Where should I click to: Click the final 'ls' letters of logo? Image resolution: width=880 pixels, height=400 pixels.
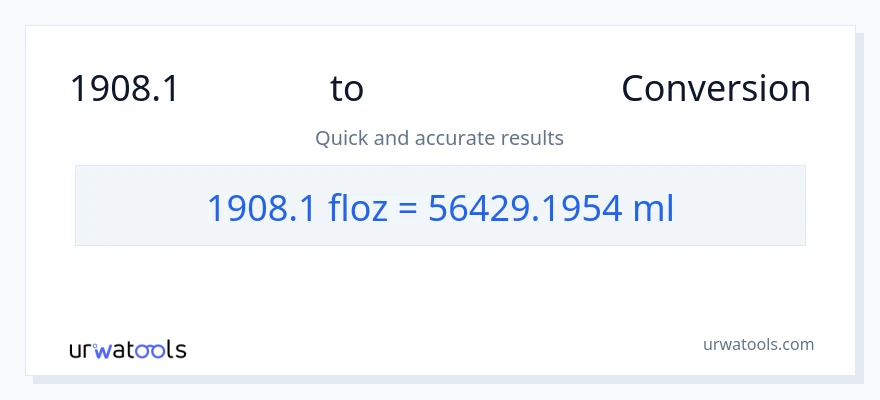click(176, 350)
